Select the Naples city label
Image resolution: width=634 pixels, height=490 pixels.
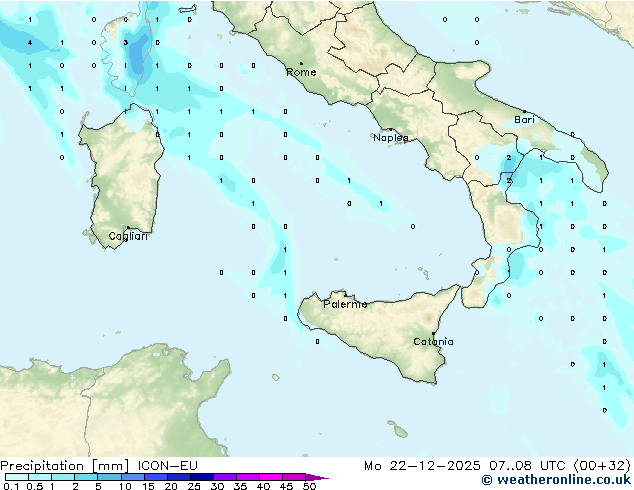(391, 138)
